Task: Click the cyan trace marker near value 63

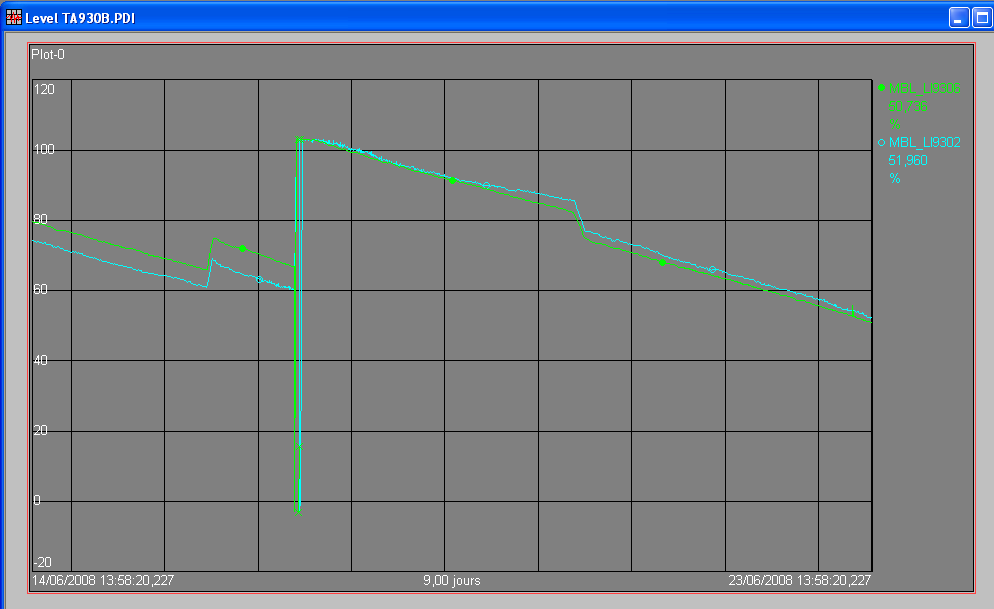Action: click(x=259, y=279)
